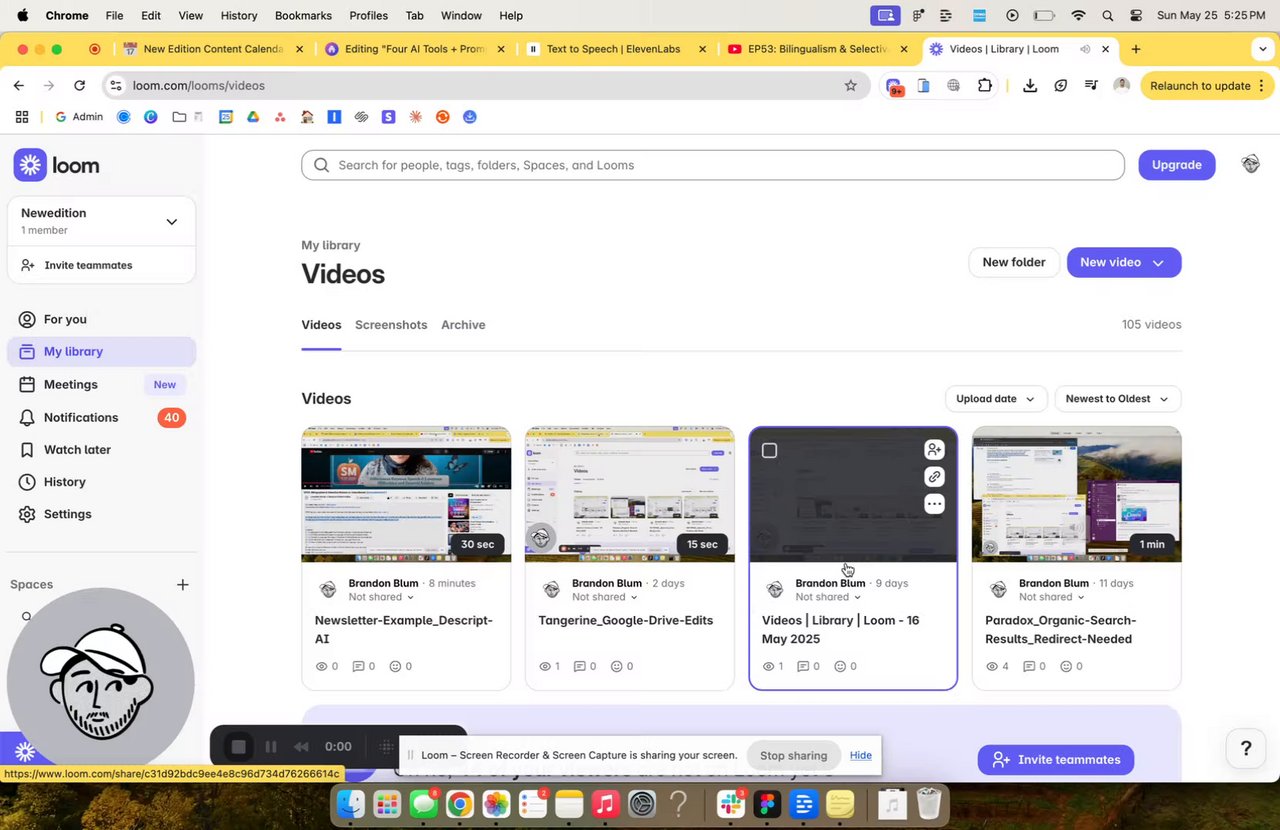This screenshot has width=1280, height=830.
Task: Open the profile avatar in Loom header
Action: tap(1250, 165)
